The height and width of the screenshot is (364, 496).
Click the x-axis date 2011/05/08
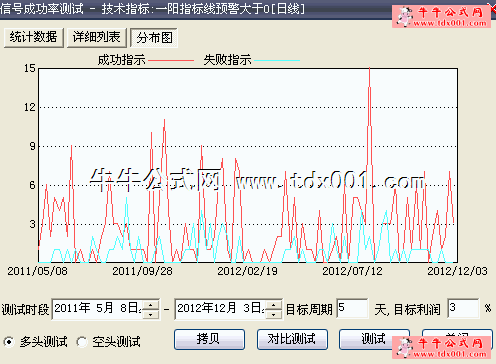click(x=37, y=271)
